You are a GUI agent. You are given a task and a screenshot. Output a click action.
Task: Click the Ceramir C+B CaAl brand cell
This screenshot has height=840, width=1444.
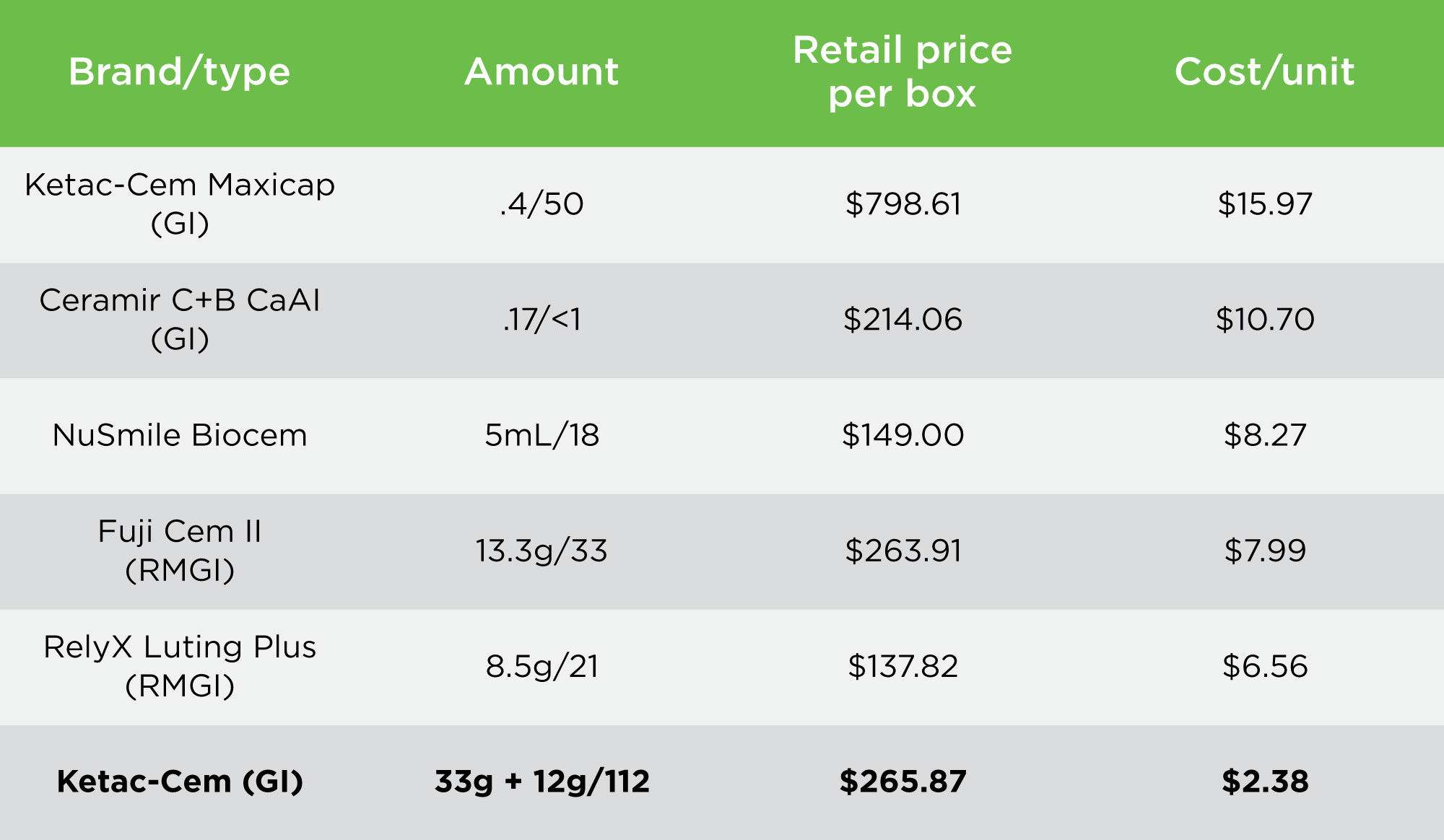click(180, 319)
